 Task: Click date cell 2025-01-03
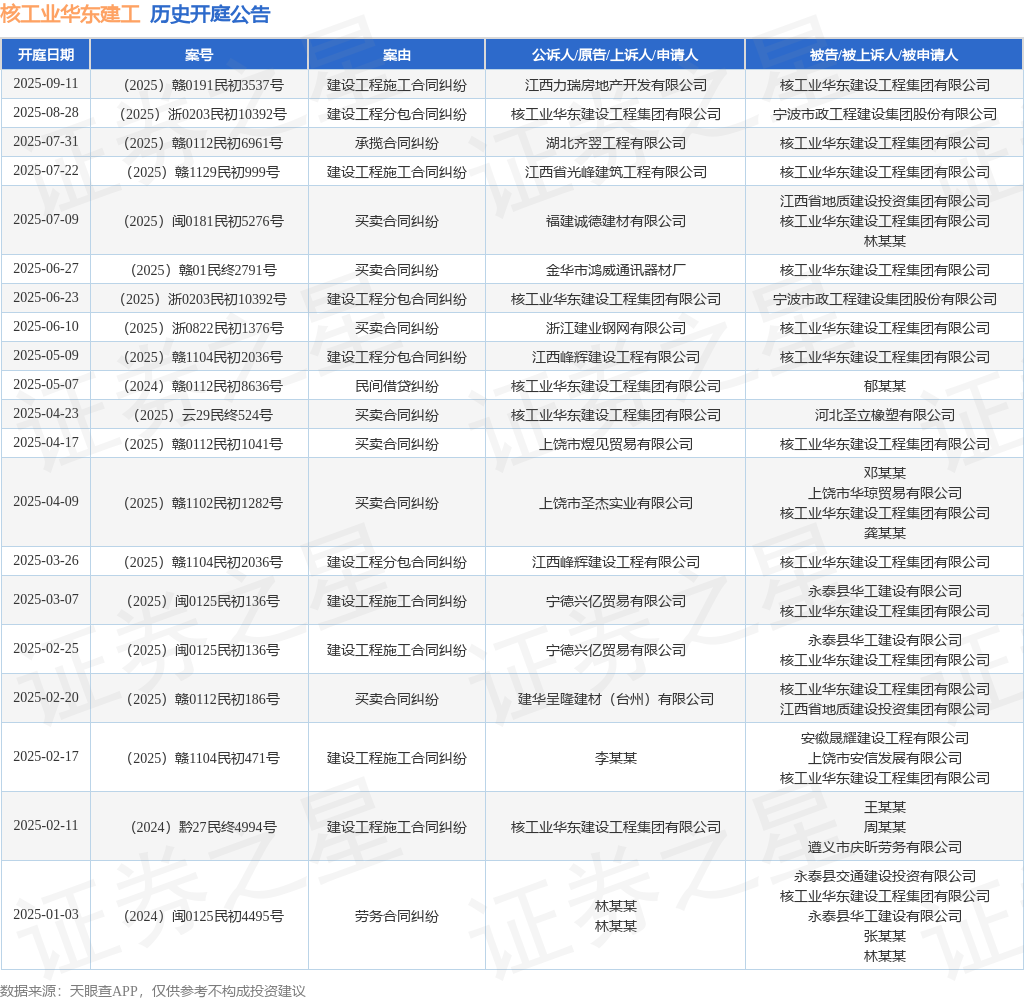(46, 914)
